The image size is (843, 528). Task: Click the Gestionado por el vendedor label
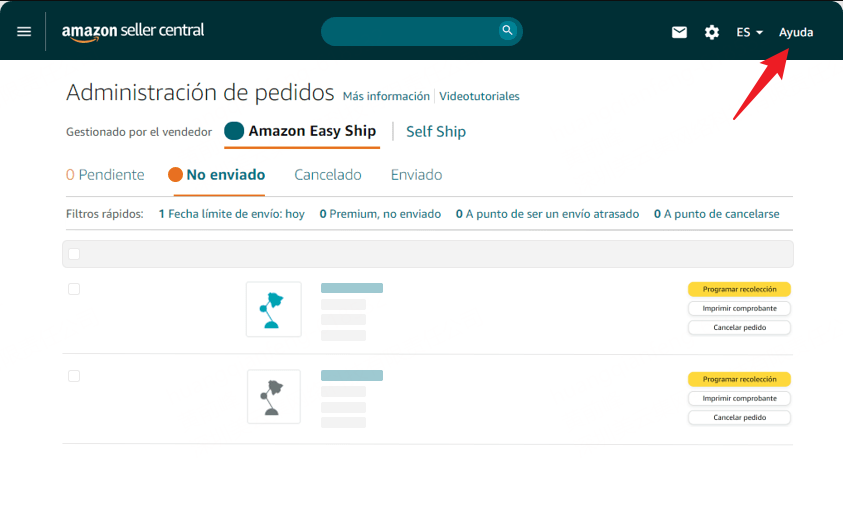[139, 132]
